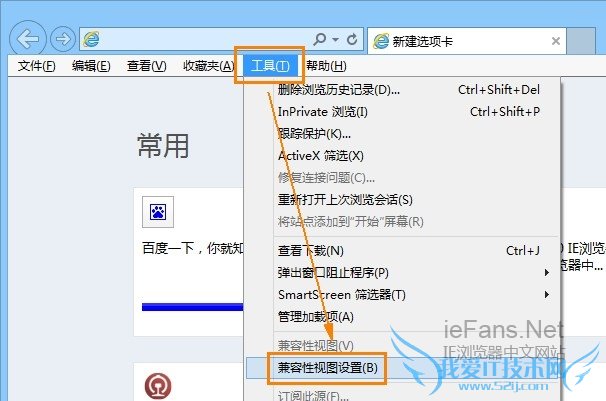Click the Forward arrow button
The image size is (606, 401).
(63, 39)
